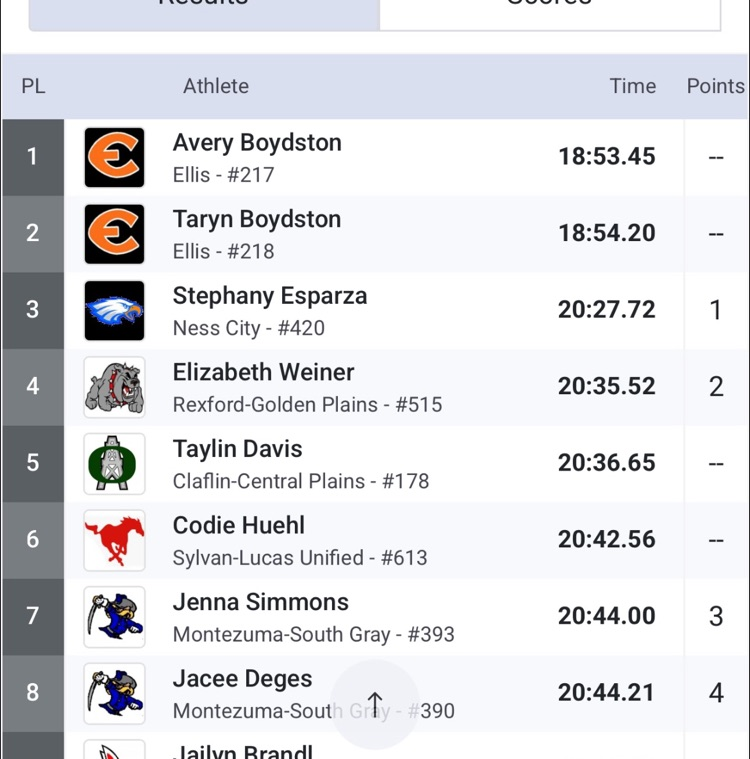Image resolution: width=750 pixels, height=759 pixels.
Task: Select the Elizabeth Weiner athlete name
Action: (263, 372)
